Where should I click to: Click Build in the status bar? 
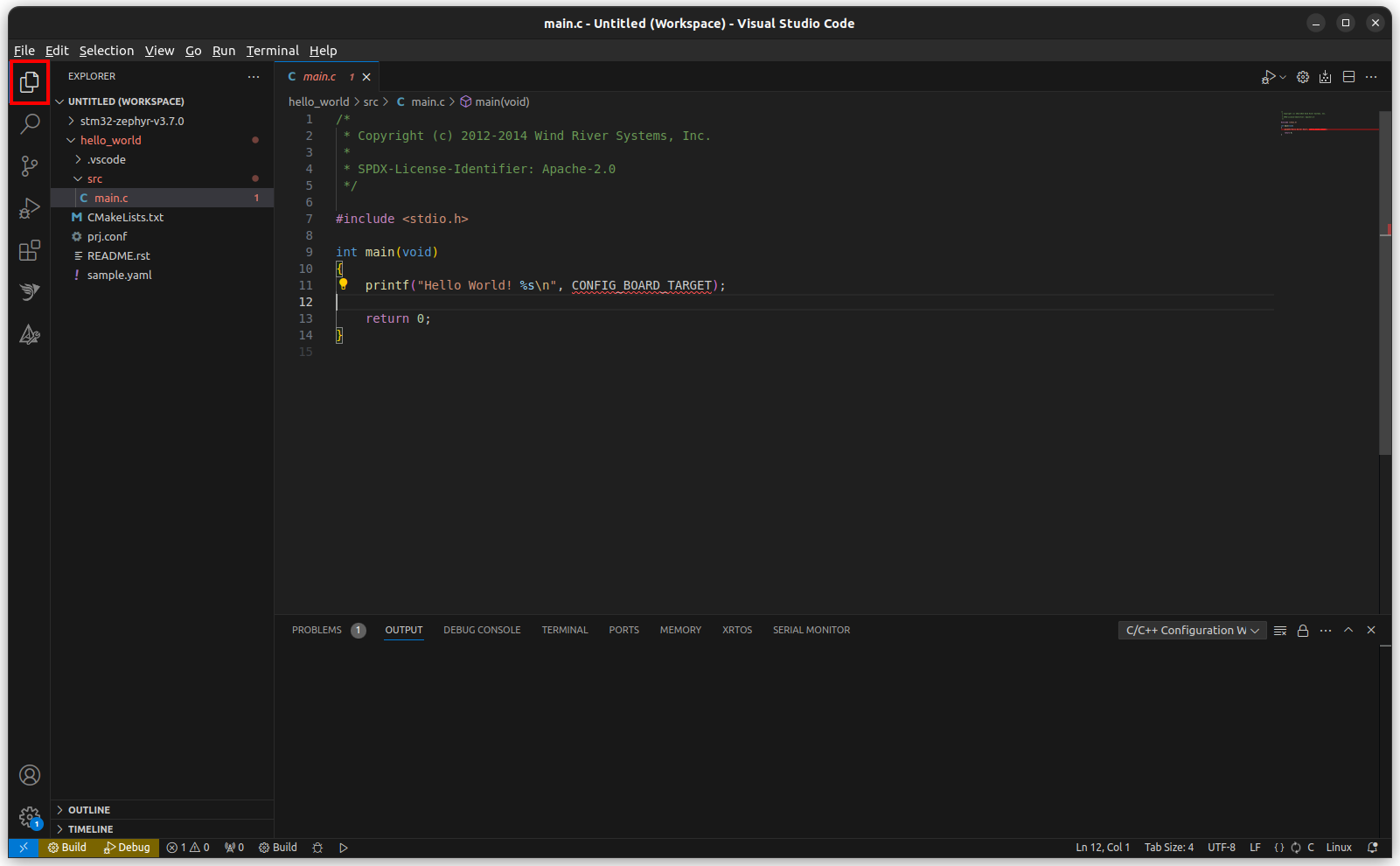67,847
